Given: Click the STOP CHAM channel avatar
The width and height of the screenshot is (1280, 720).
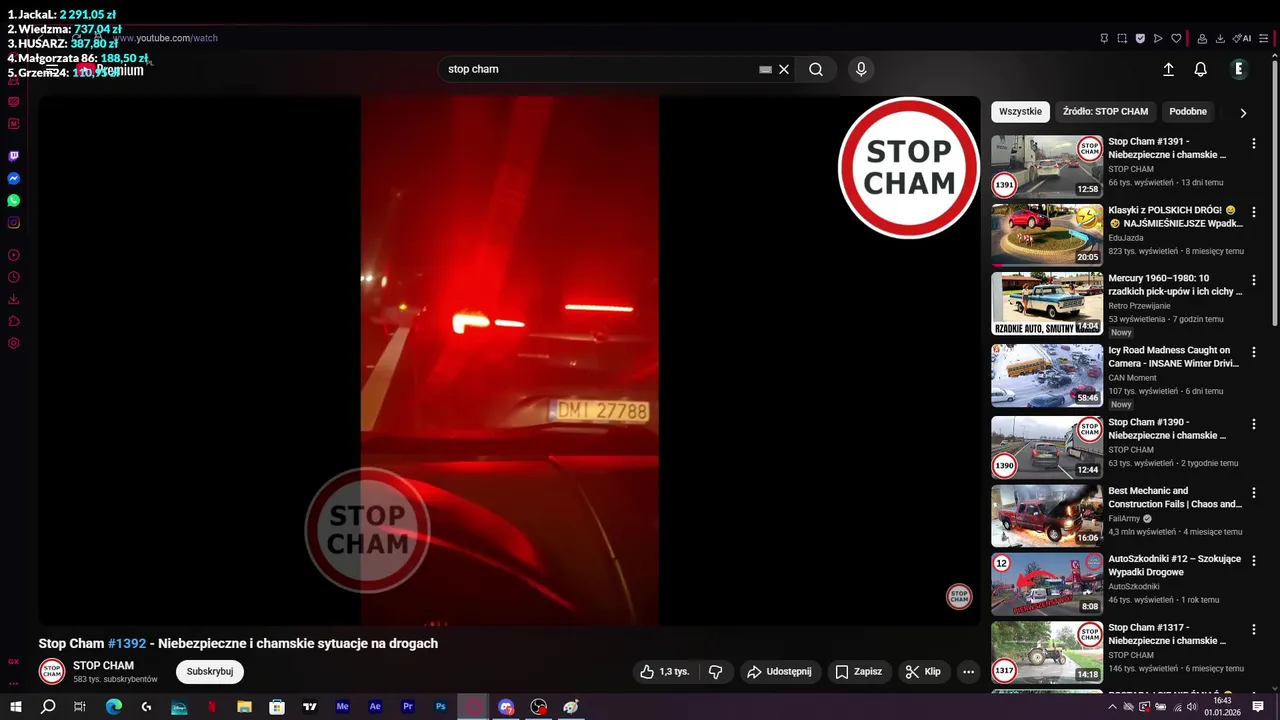Looking at the screenshot, I should point(52,672).
